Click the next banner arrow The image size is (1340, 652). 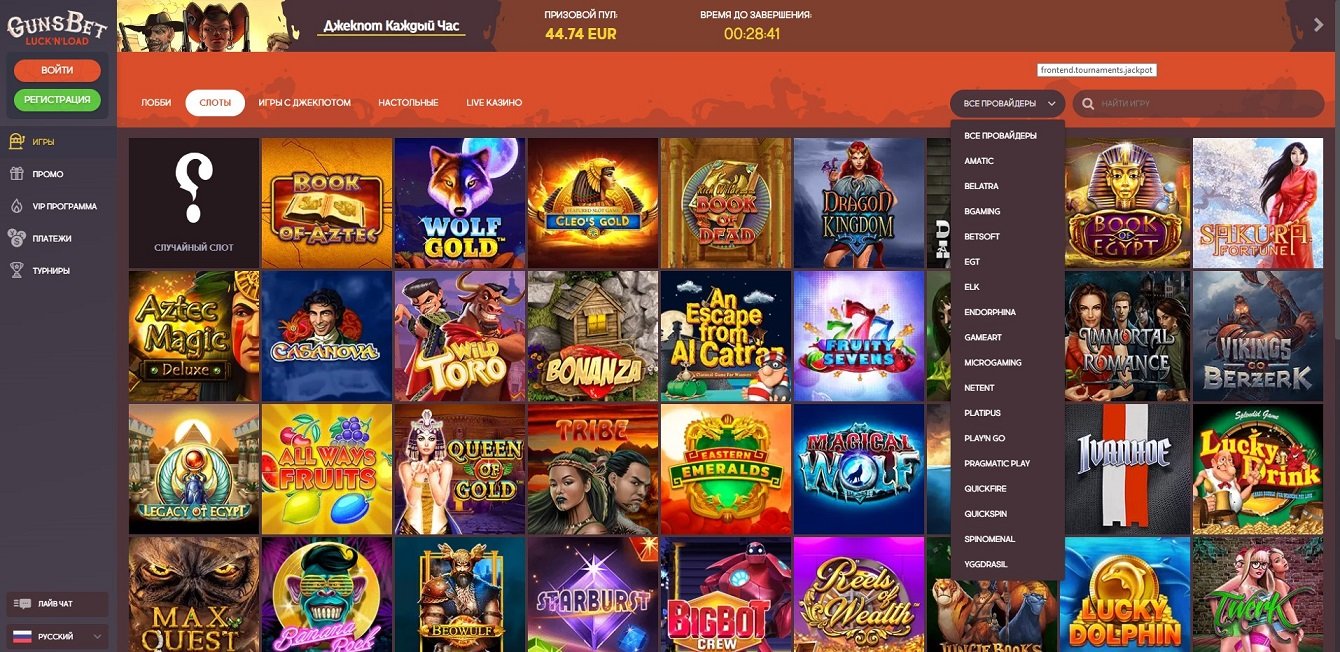pyautogui.click(x=1318, y=26)
